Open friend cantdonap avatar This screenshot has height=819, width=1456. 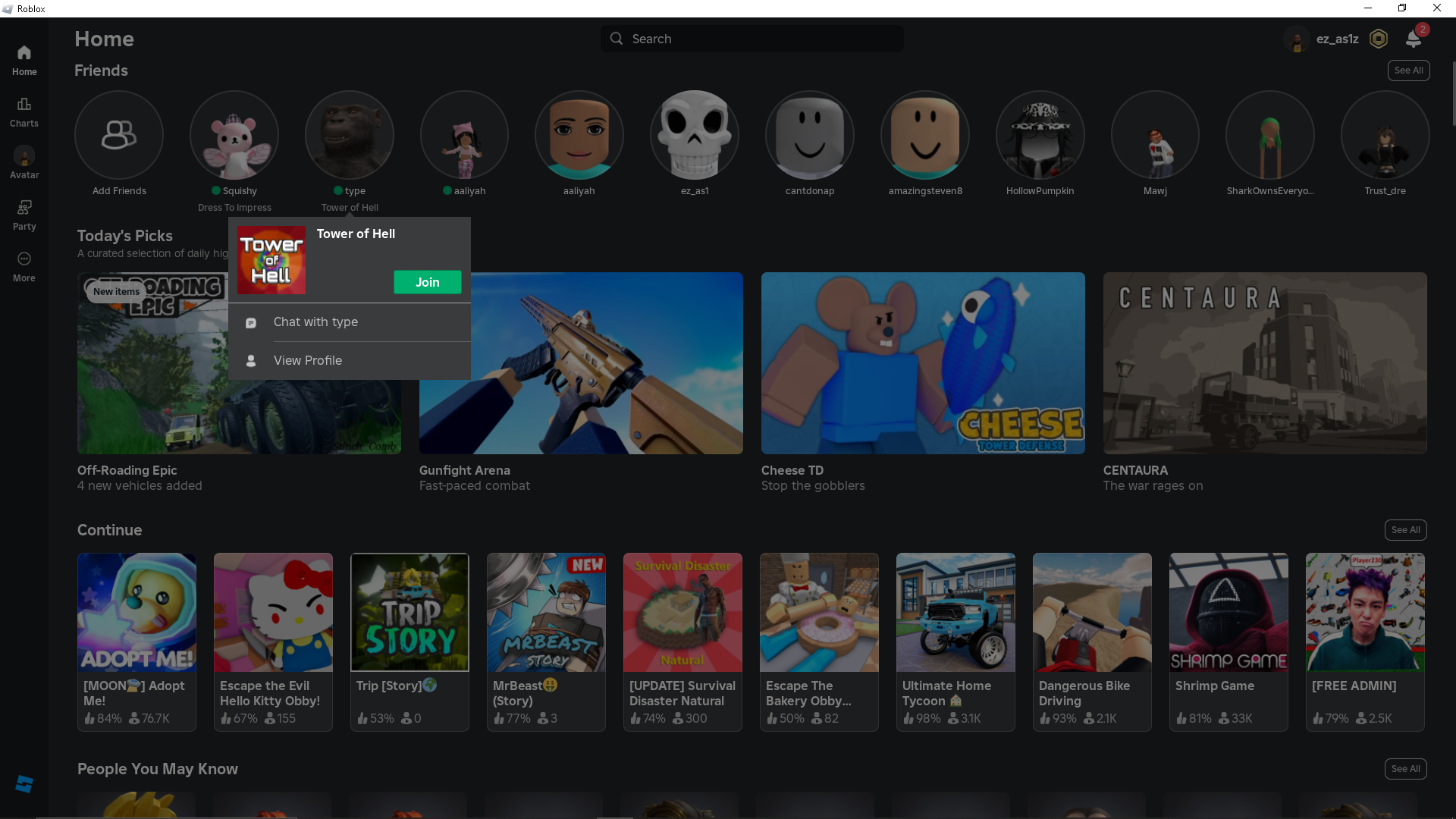pos(810,136)
